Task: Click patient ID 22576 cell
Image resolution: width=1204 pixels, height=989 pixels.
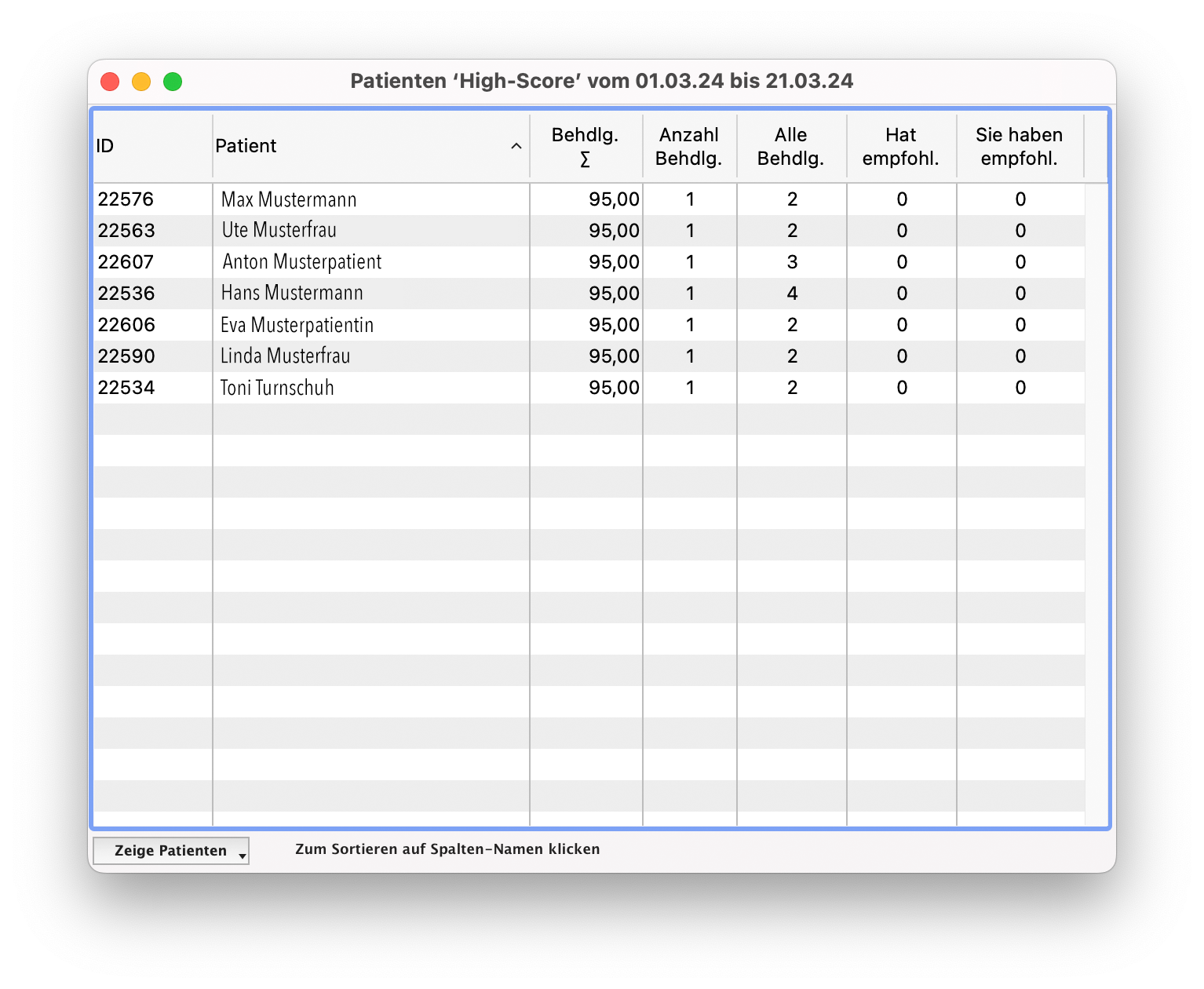Action: 126,199
